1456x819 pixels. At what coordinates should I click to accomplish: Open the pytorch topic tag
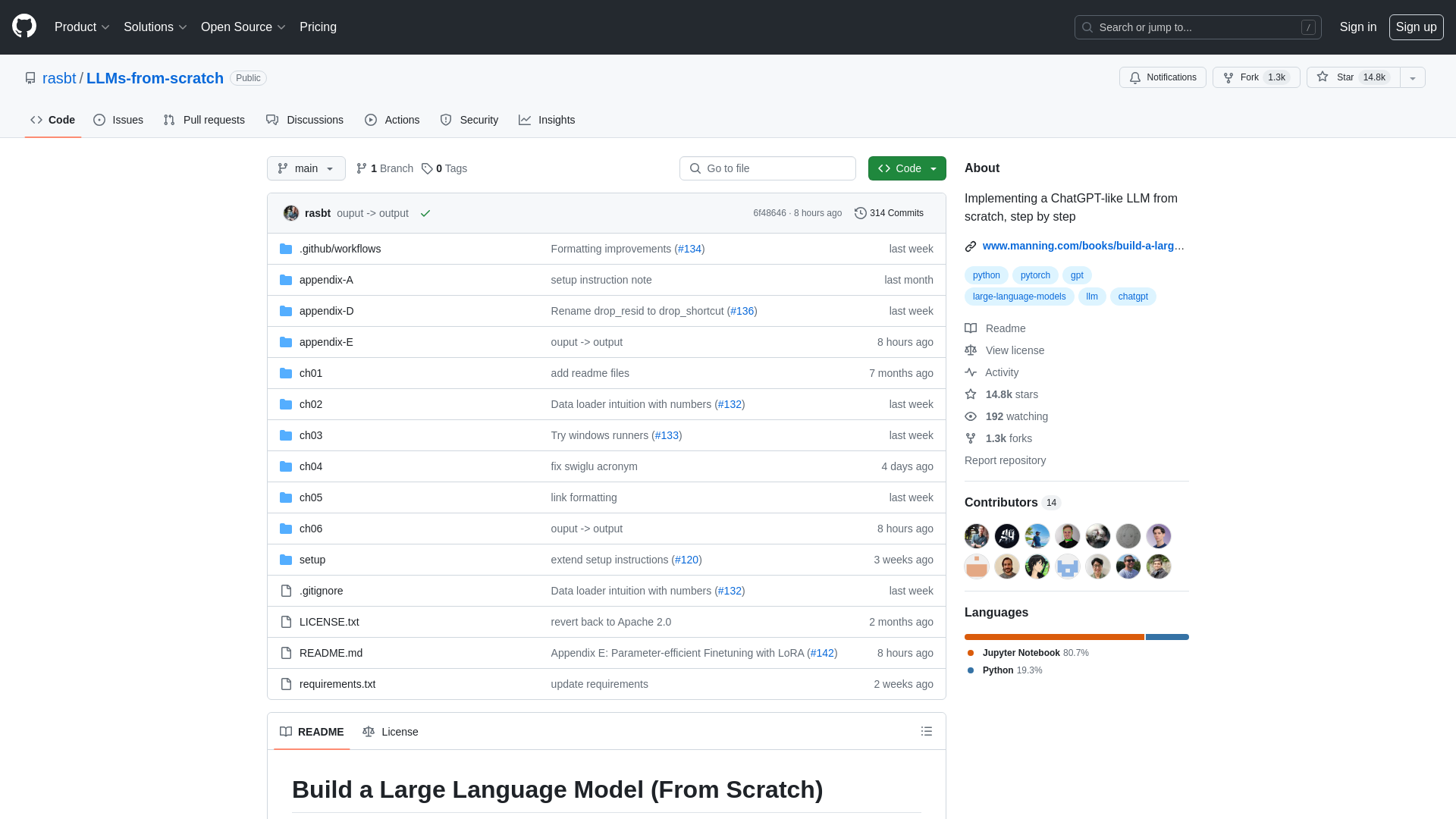click(x=1035, y=275)
